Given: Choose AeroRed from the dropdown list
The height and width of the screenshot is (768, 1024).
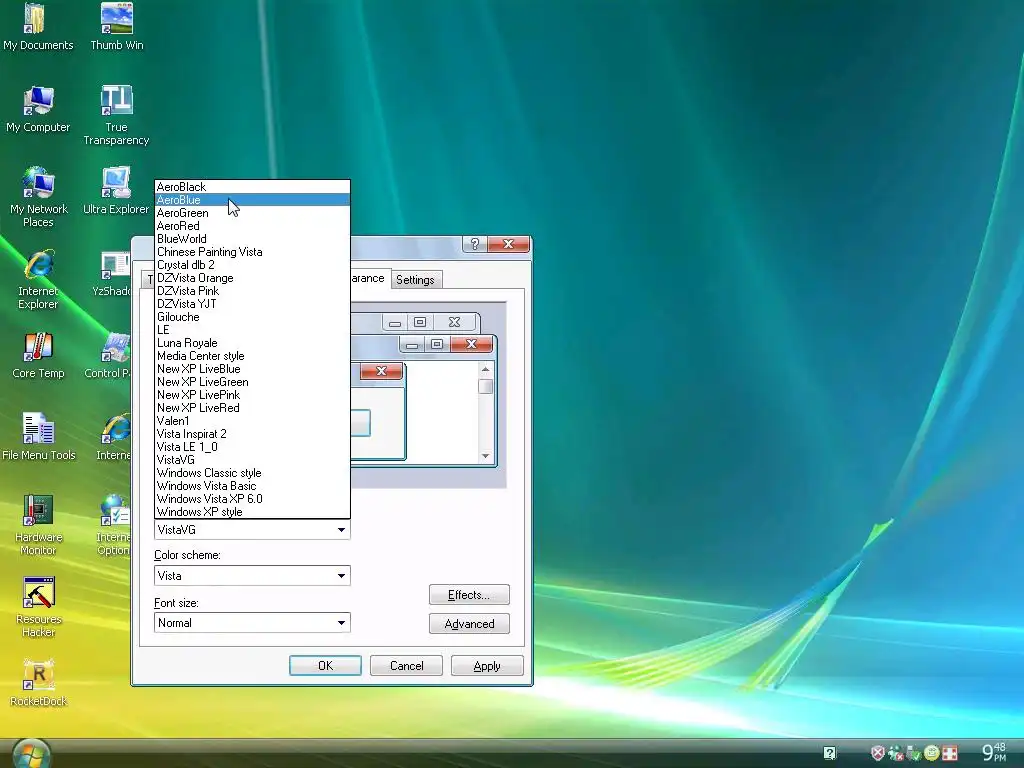Looking at the screenshot, I should (252, 226).
